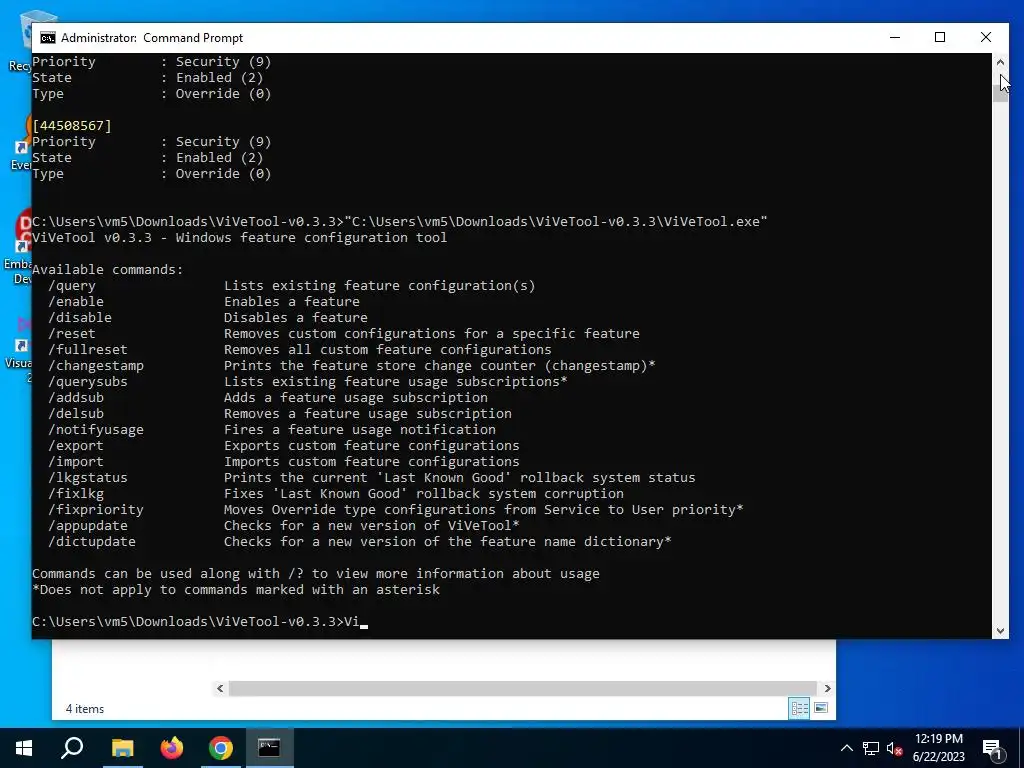Viewport: 1024px width, 768px height.
Task: Click the File Explorer horizontal scrollbar track
Action: [522, 688]
